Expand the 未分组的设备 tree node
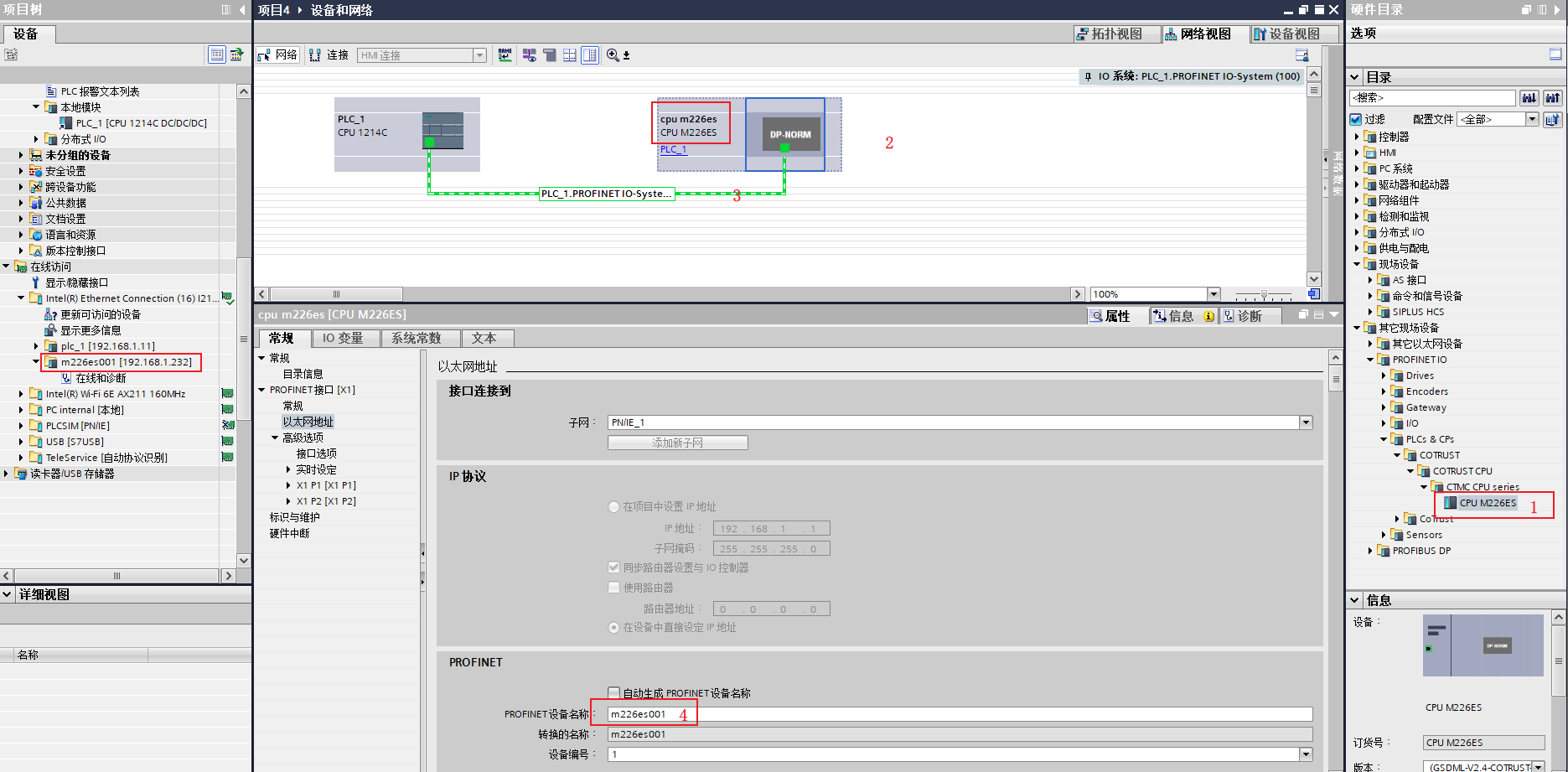This screenshot has height=772, width=1568. click(x=21, y=155)
